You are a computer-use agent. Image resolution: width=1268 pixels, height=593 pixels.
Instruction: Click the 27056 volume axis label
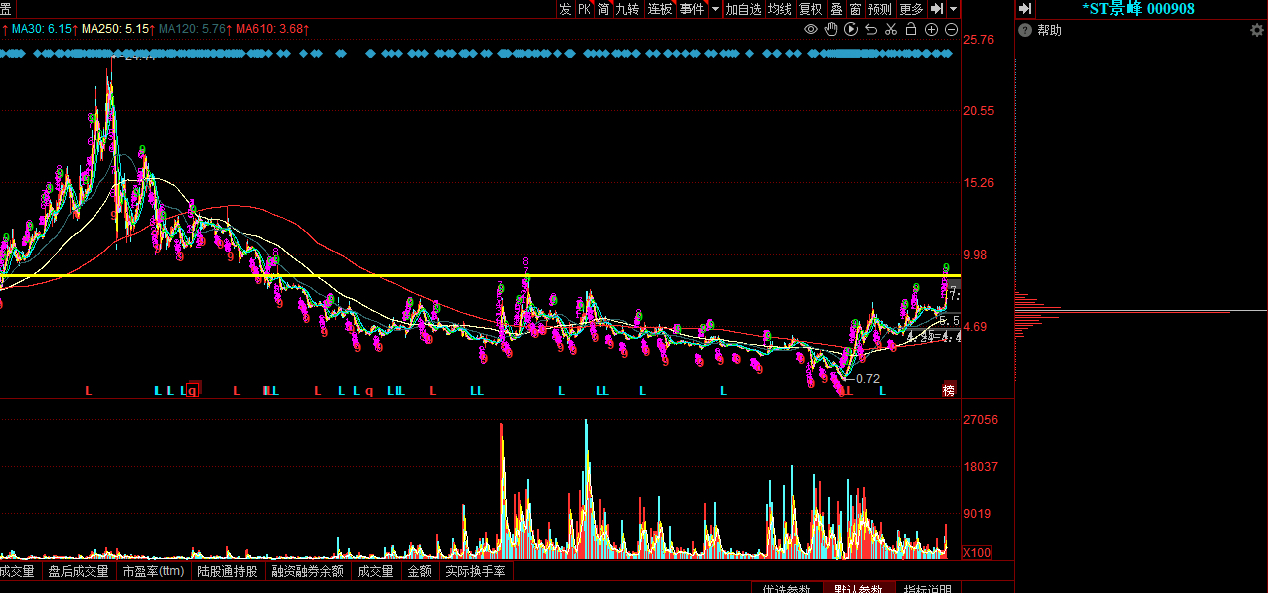point(981,420)
